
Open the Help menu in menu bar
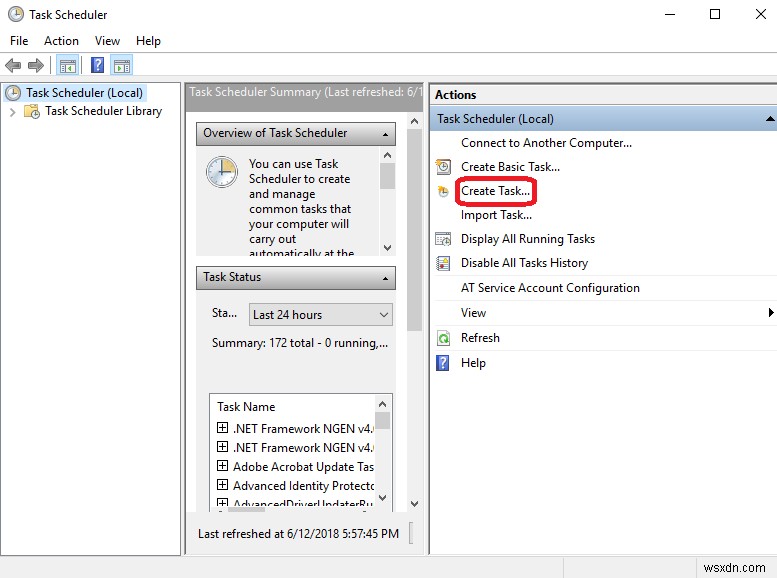148,41
